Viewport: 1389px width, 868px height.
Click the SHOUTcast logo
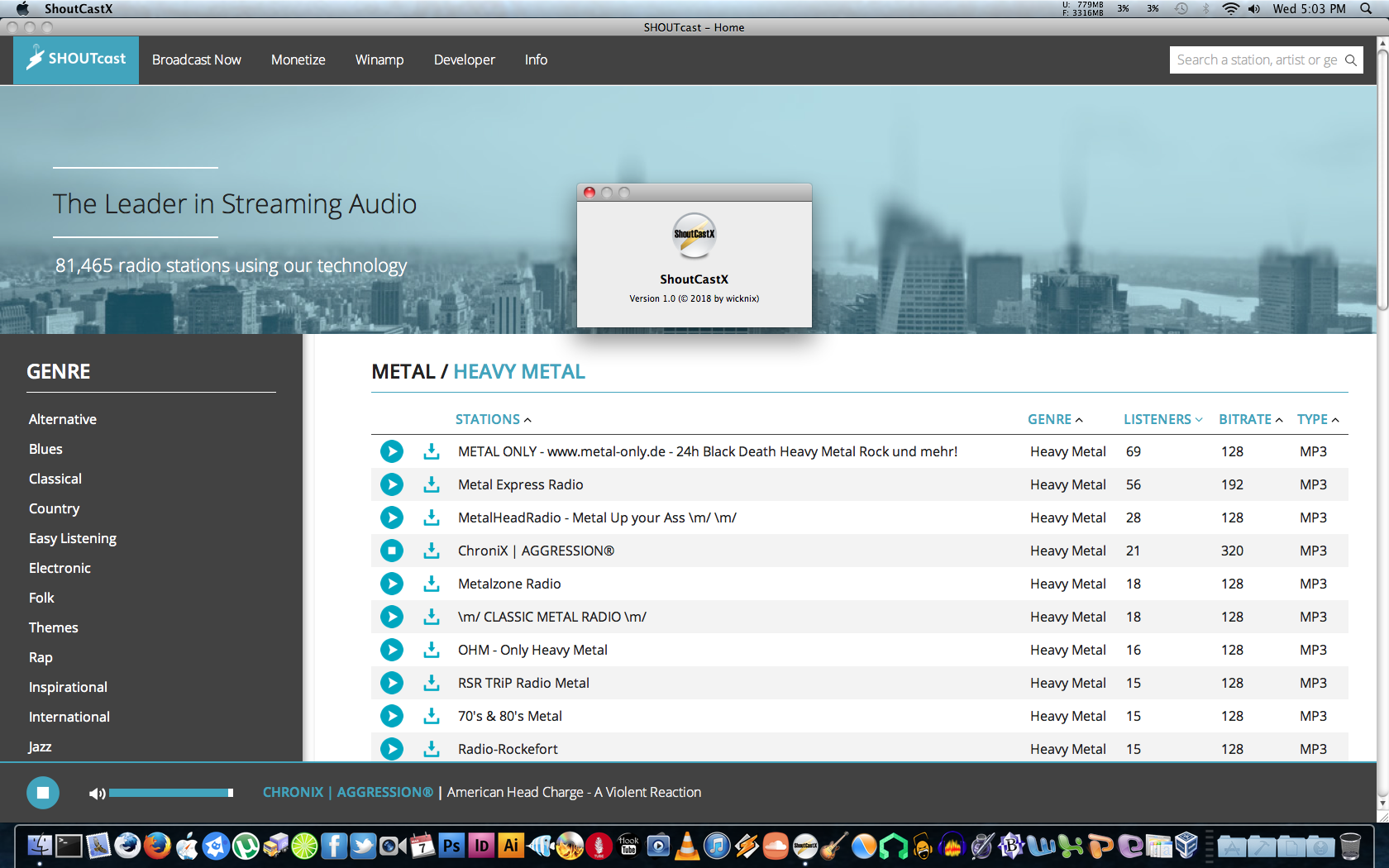point(76,60)
